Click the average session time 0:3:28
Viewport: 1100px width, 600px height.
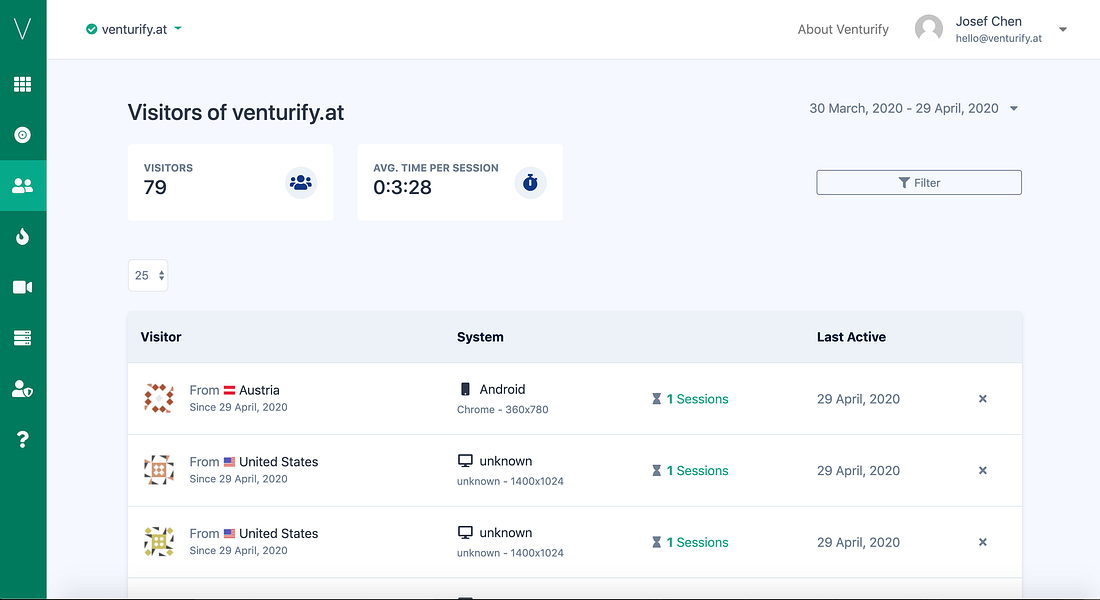tap(402, 187)
